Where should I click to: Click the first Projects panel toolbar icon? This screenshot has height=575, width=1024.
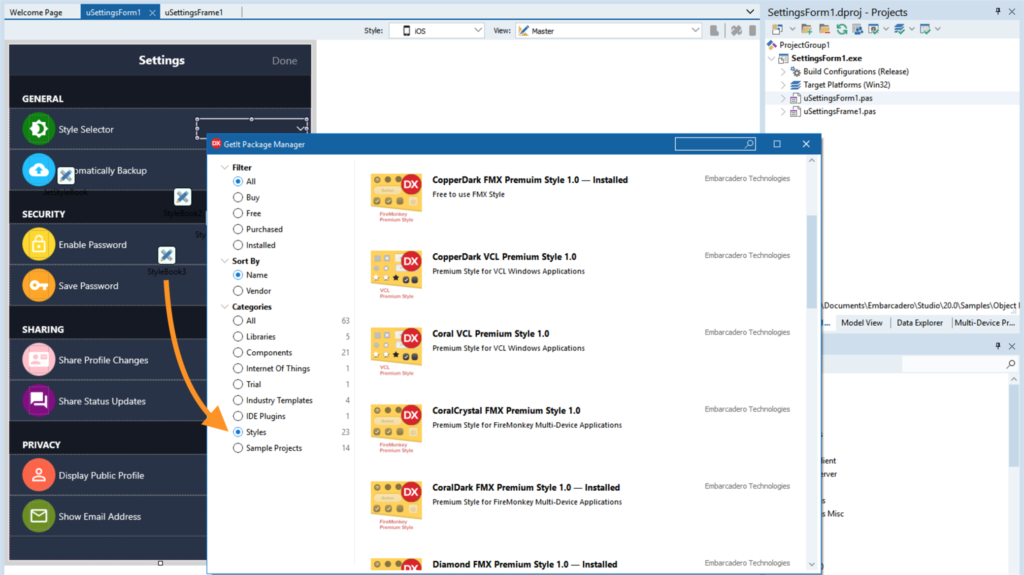tap(777, 29)
